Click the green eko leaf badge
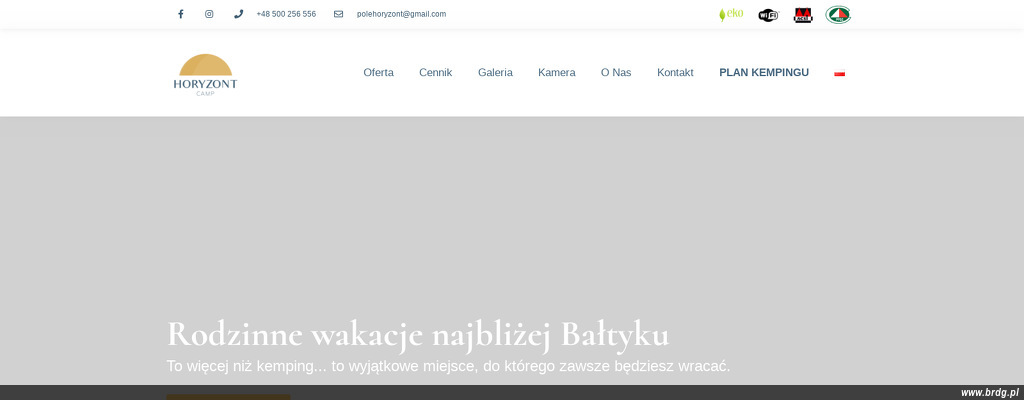Viewport: 1024px width, 400px height. (x=731, y=14)
